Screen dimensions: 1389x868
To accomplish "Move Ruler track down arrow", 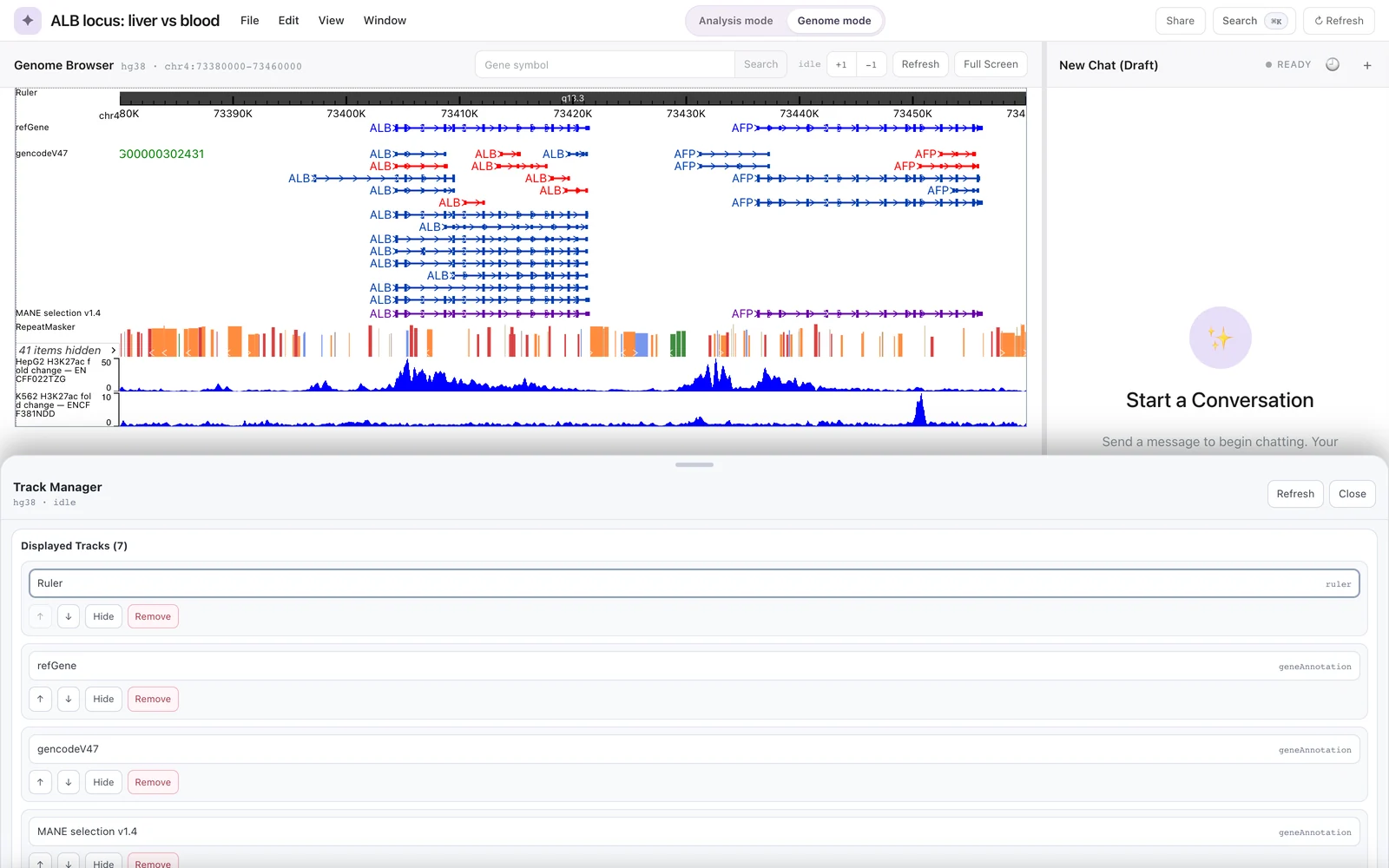I will pos(69,616).
